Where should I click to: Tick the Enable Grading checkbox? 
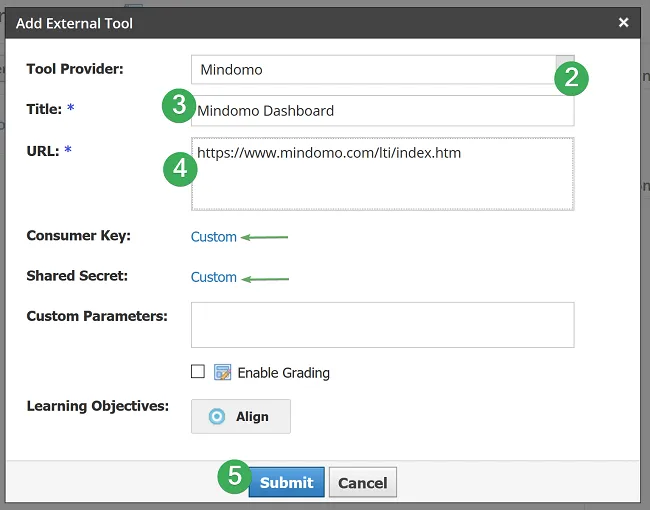coord(198,372)
